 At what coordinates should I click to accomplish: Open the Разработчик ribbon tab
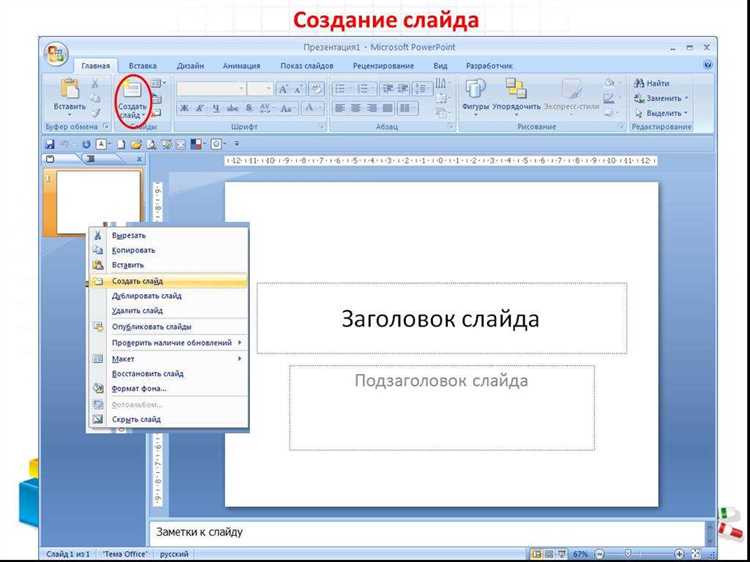[489, 66]
